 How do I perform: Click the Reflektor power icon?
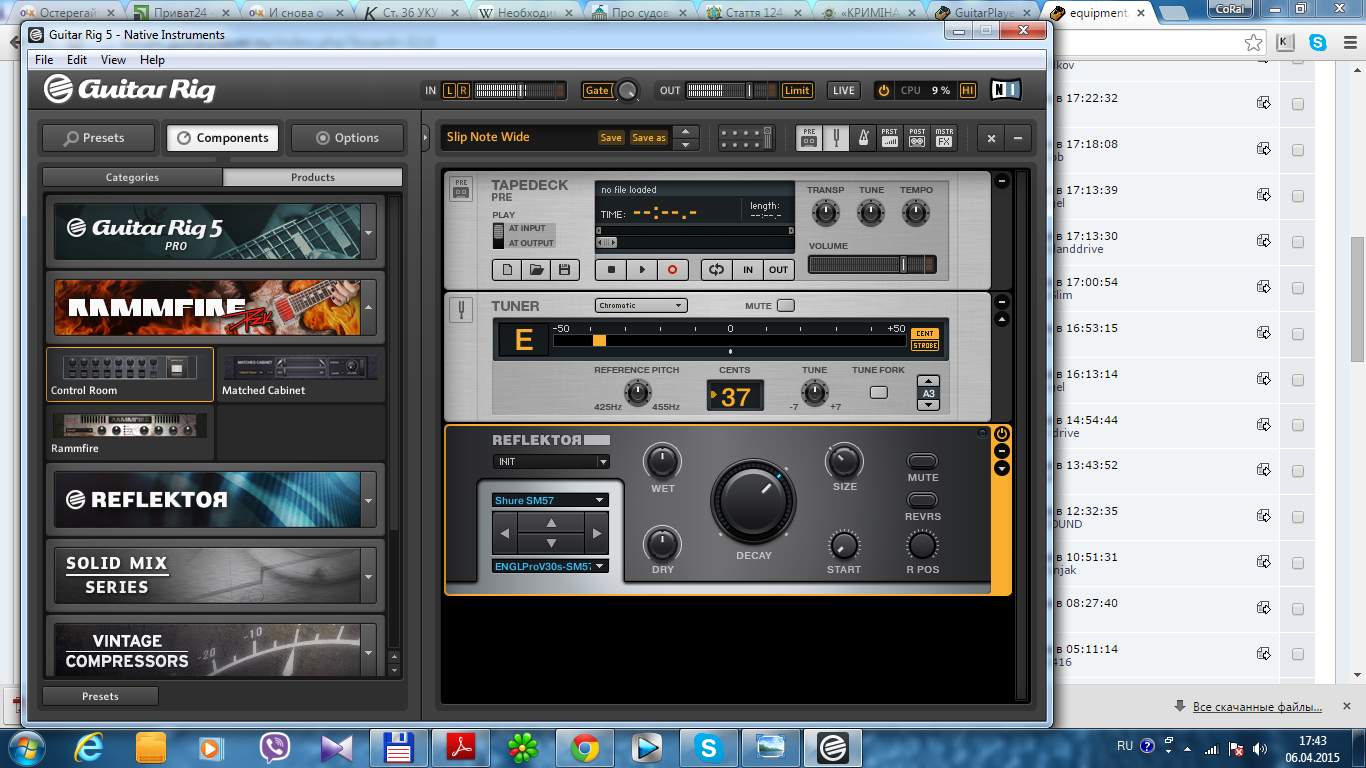[x=1001, y=434]
